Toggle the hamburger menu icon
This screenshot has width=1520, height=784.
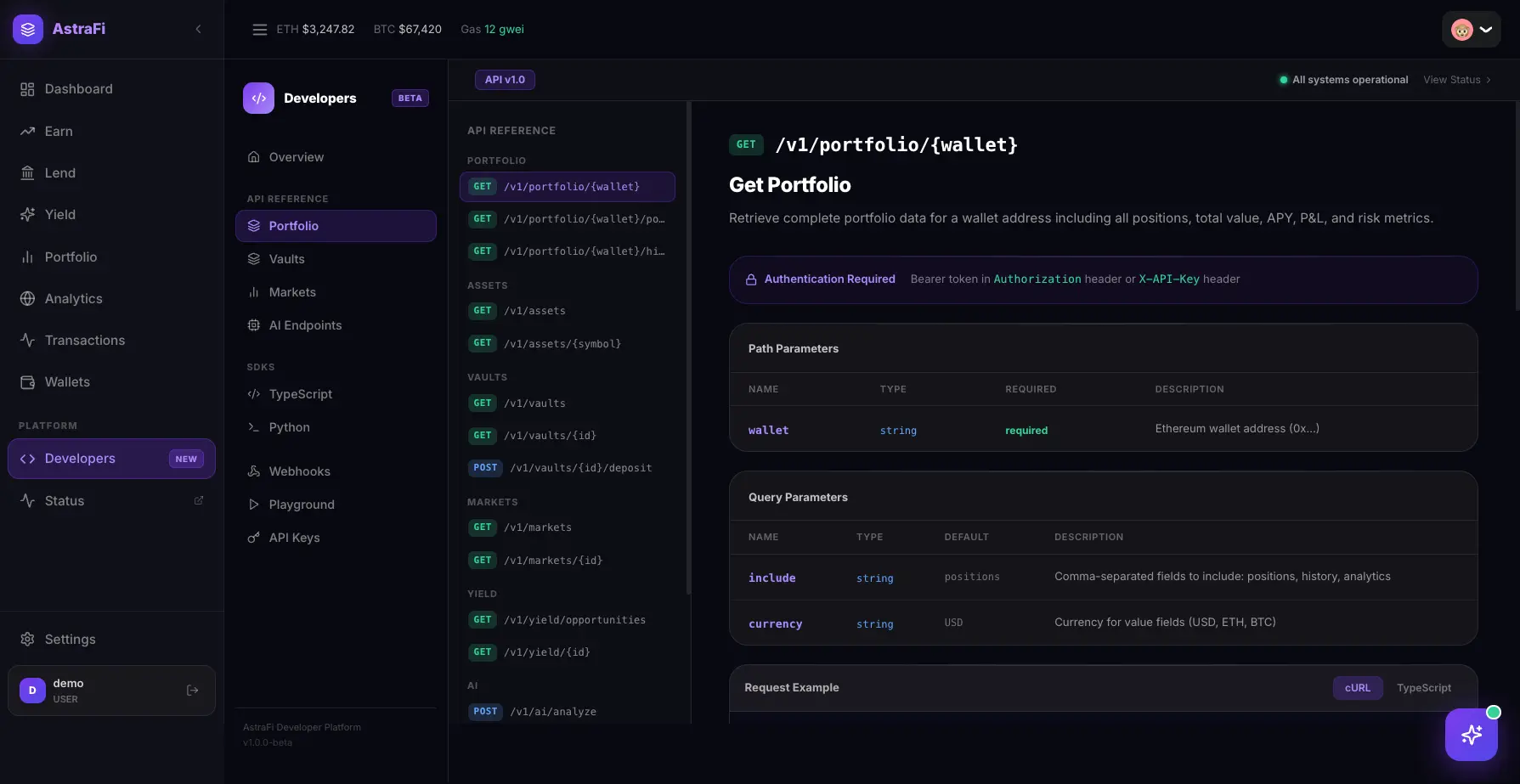(260, 30)
